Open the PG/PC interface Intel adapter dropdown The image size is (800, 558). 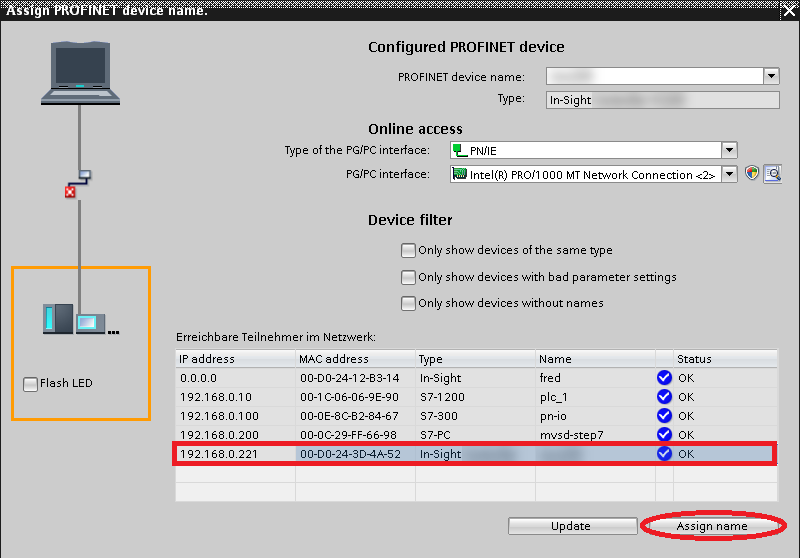pos(729,174)
